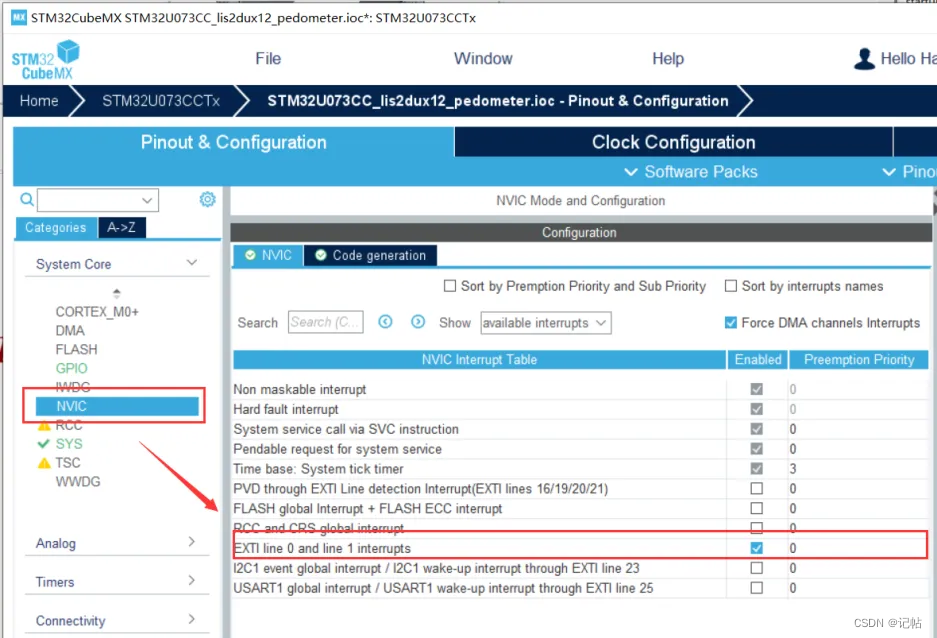This screenshot has height=638, width=937.
Task: Select the NVIC configuration tab
Action: pos(268,256)
